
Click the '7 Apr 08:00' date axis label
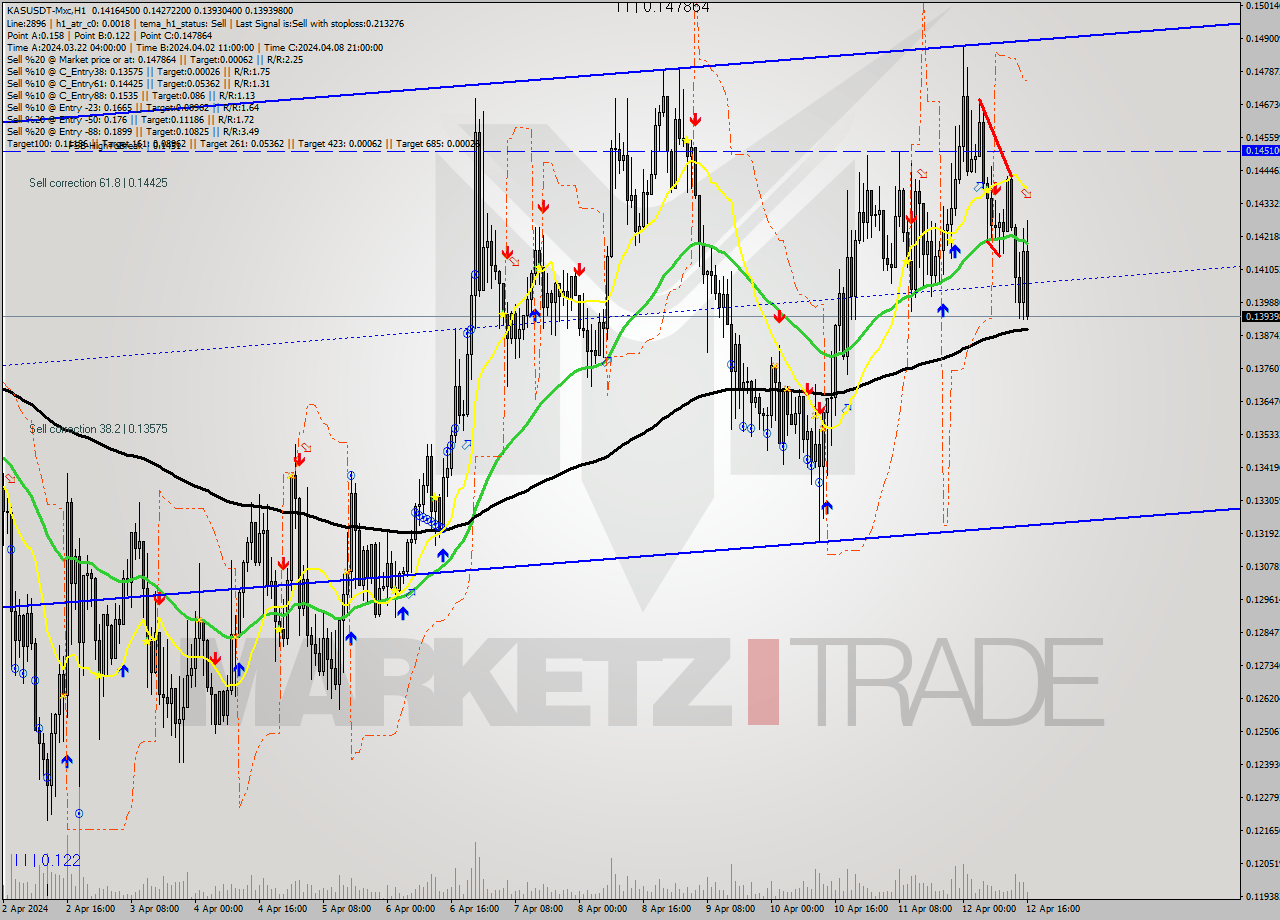click(x=537, y=909)
